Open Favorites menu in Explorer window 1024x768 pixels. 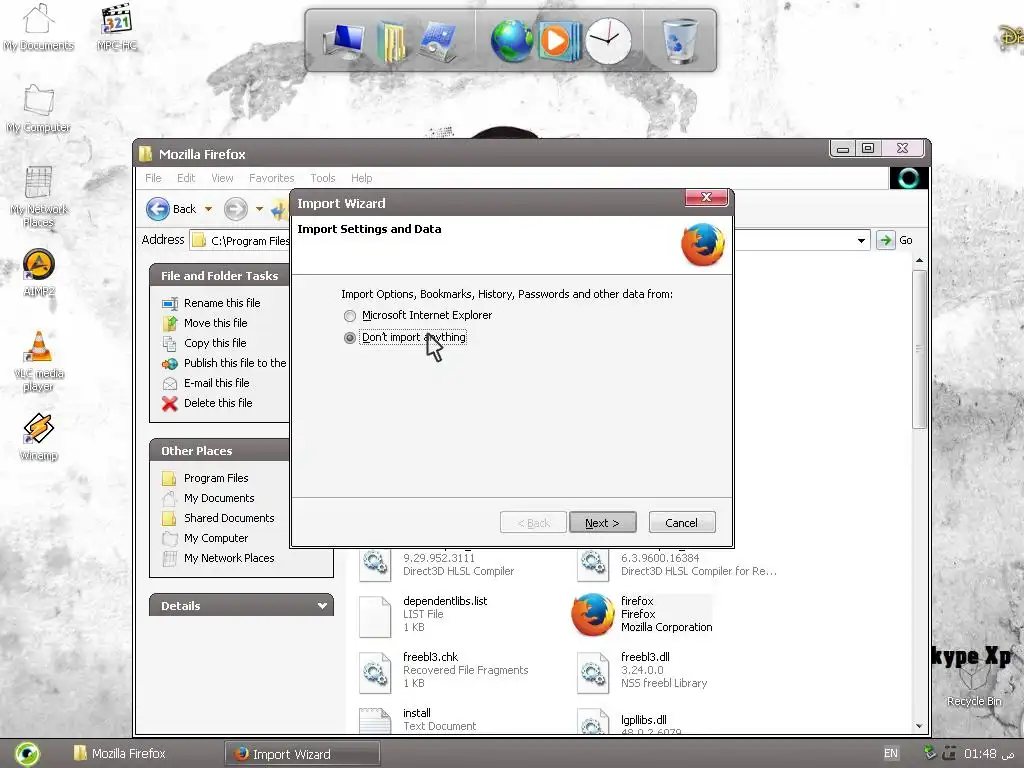(x=272, y=178)
